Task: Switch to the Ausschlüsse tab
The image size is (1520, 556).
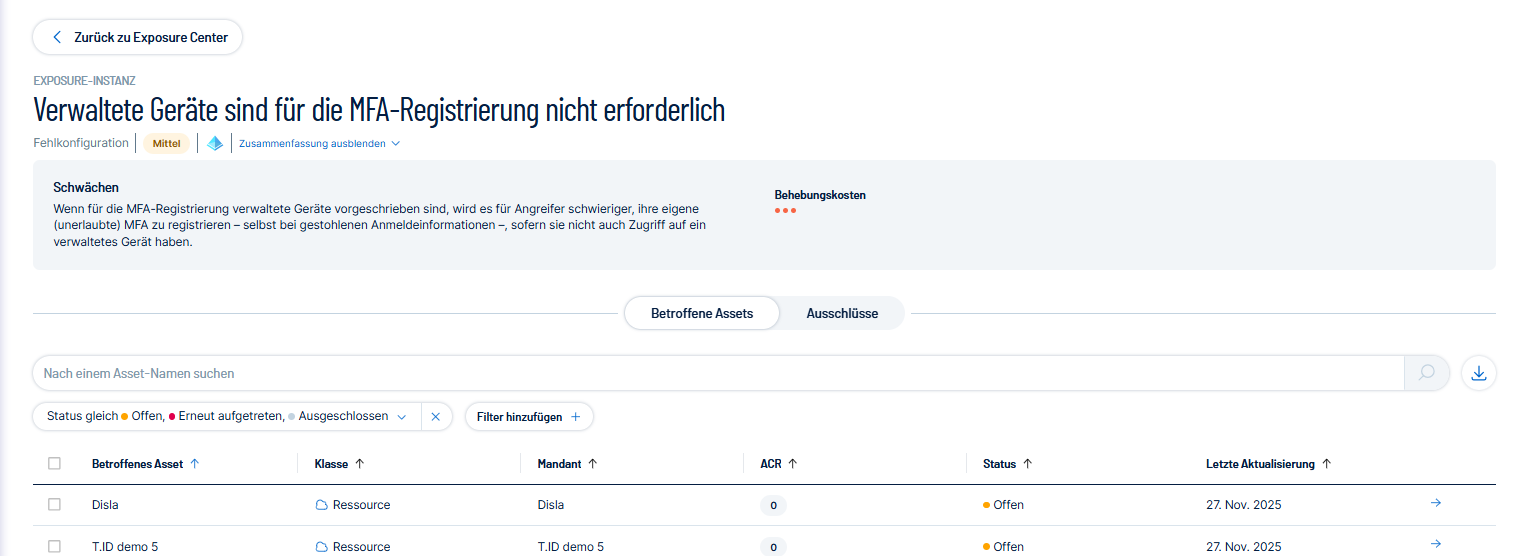Action: (x=842, y=313)
